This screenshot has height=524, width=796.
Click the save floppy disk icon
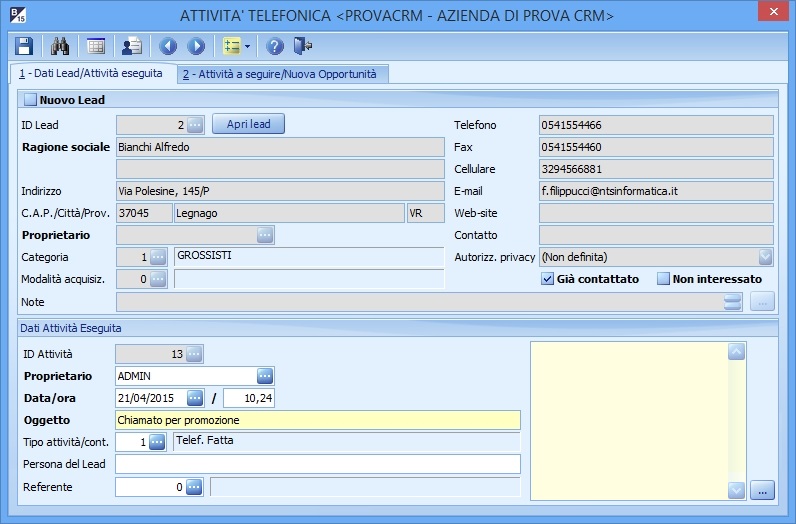coord(24,46)
